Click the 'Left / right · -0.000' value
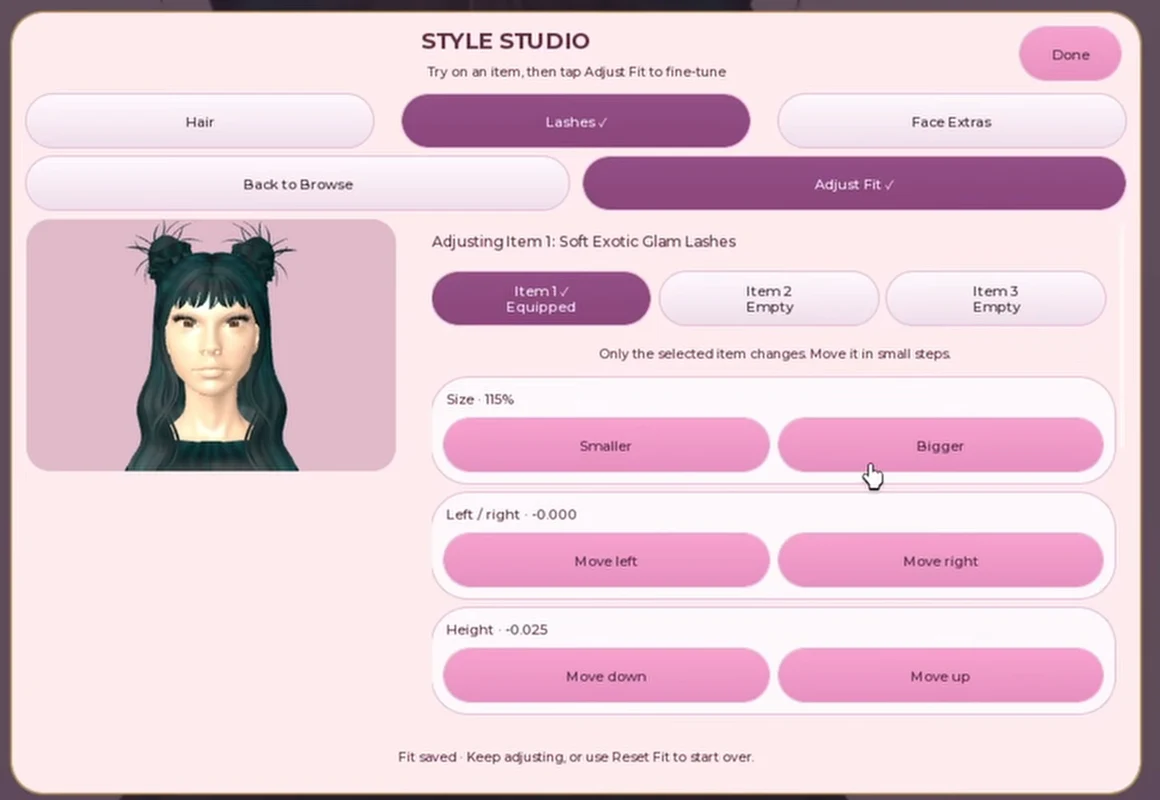Viewport: 1160px width, 800px height. tap(511, 514)
